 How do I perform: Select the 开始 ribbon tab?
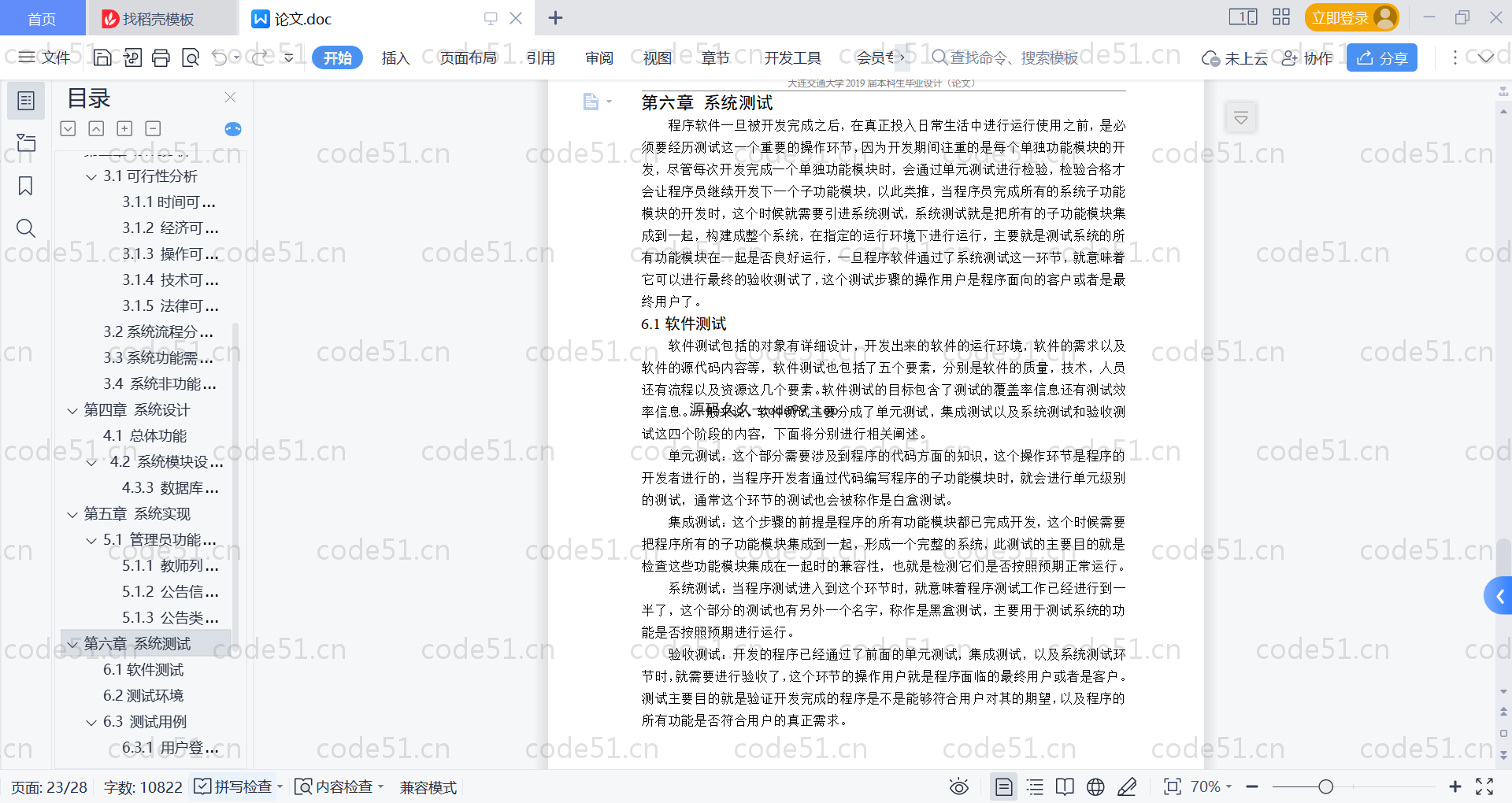[x=337, y=57]
